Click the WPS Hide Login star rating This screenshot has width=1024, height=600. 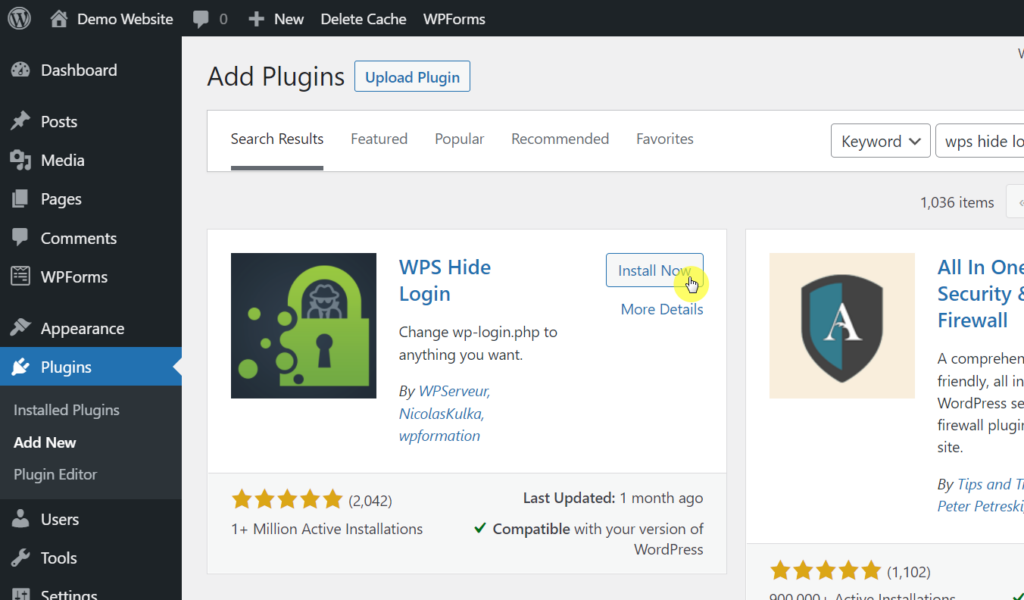(287, 499)
